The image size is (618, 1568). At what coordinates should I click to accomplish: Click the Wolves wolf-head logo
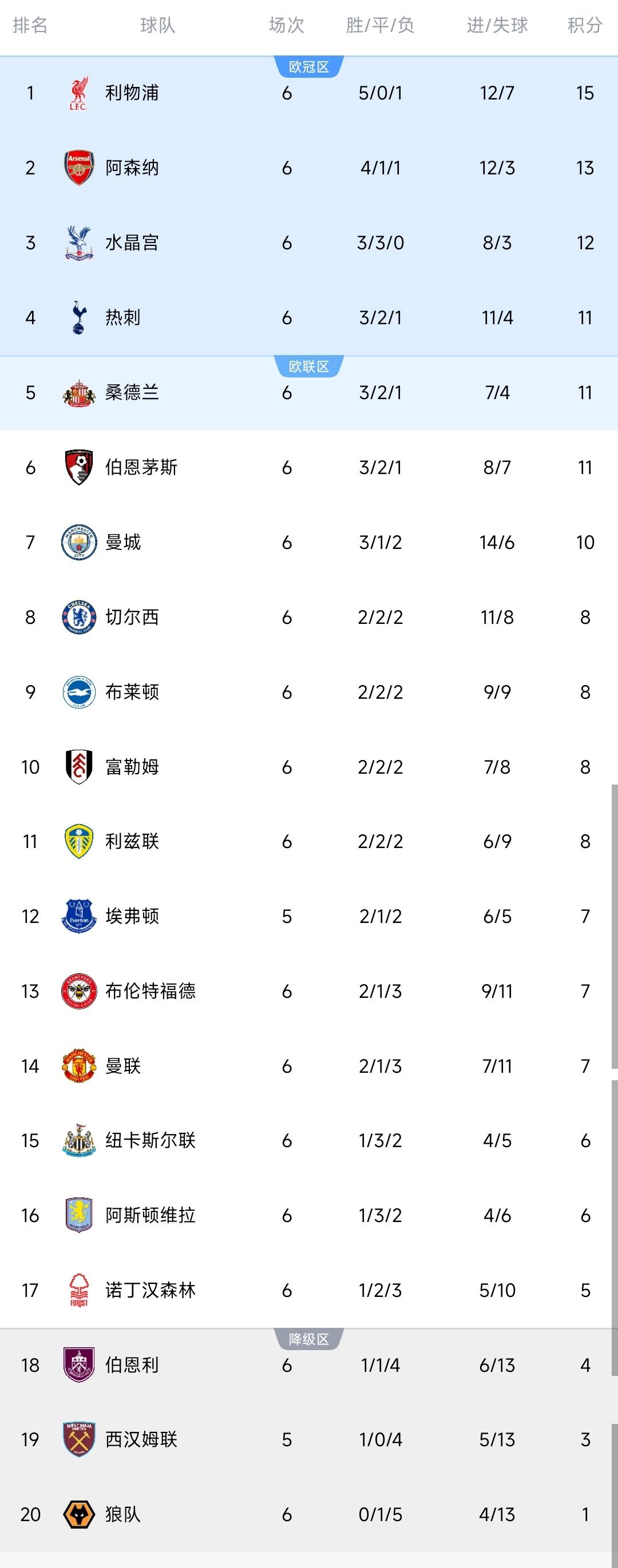click(78, 1514)
